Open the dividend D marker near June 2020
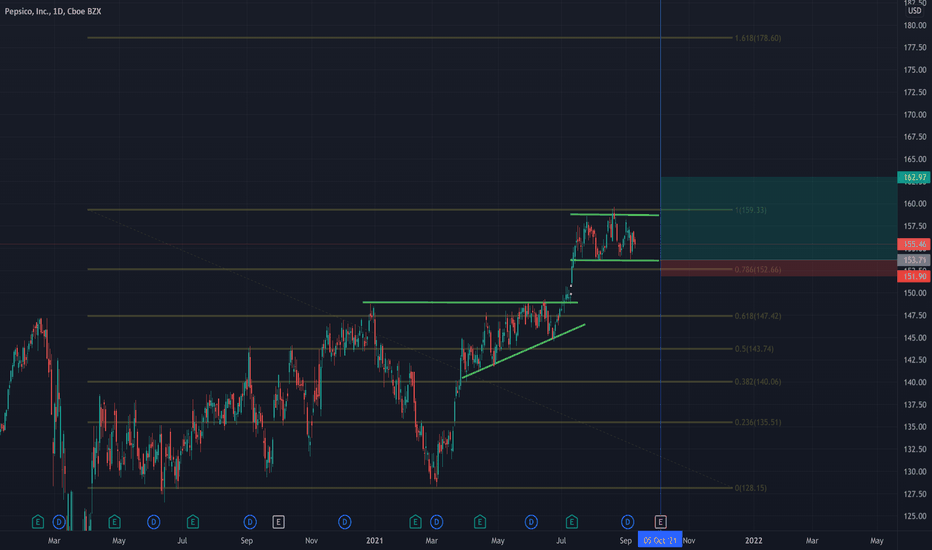Viewport: 932px width, 550px height. click(x=153, y=522)
